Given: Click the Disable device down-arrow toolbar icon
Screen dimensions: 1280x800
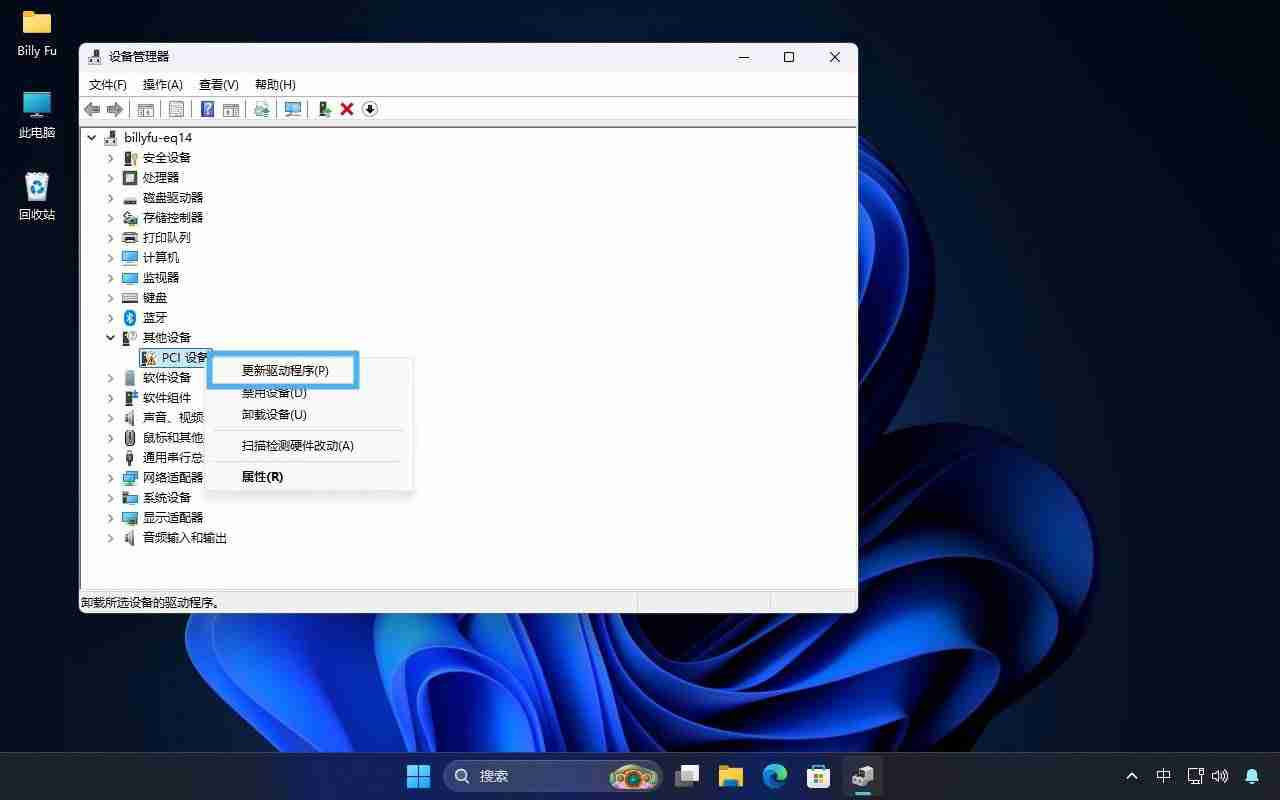Looking at the screenshot, I should (x=369, y=109).
